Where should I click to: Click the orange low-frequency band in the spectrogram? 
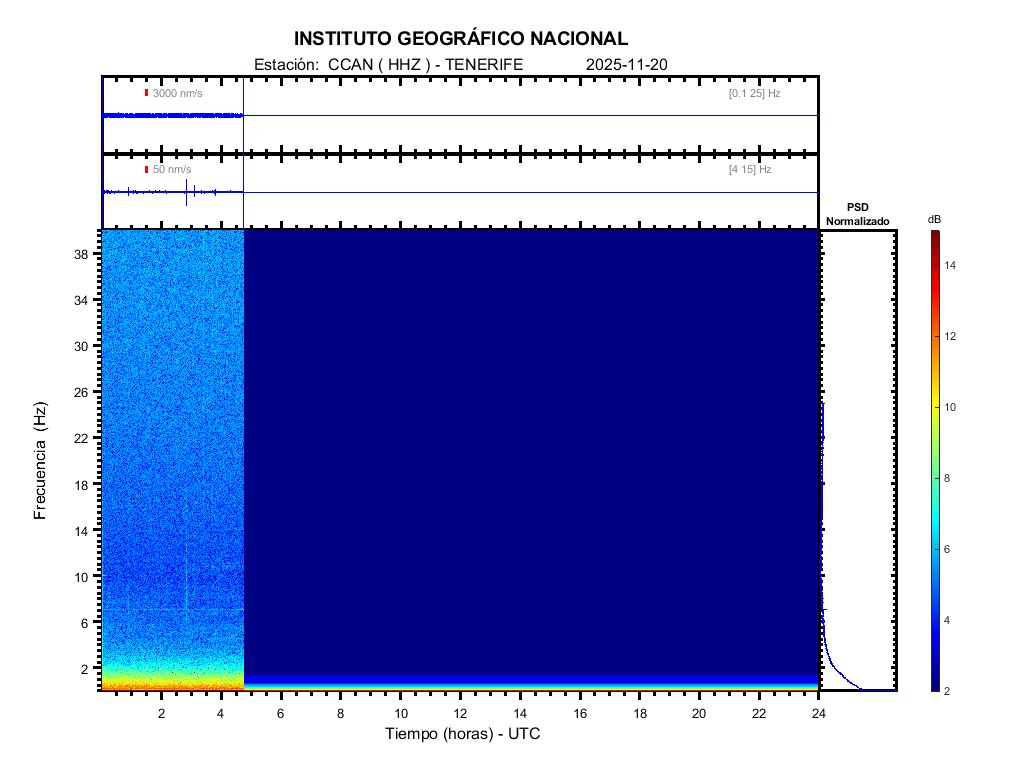172,684
